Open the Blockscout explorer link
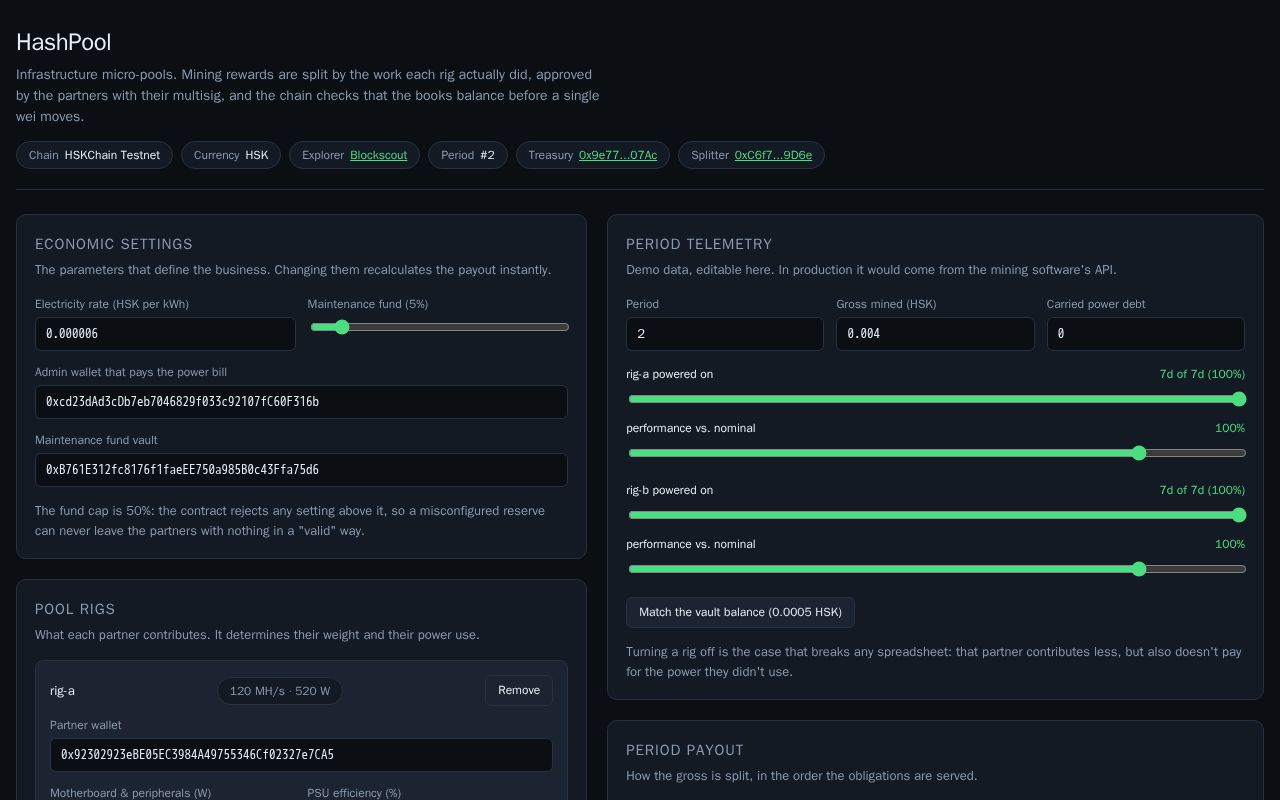1280x800 pixels. click(x=378, y=155)
